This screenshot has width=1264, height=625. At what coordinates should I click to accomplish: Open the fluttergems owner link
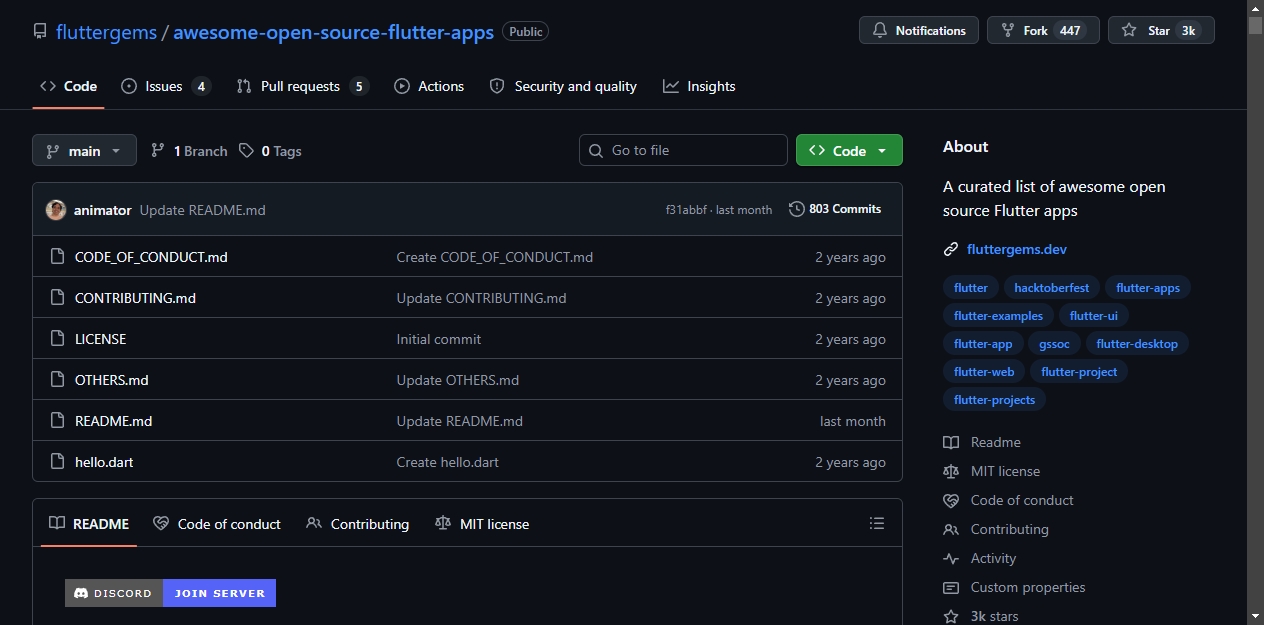pyautogui.click(x=106, y=32)
